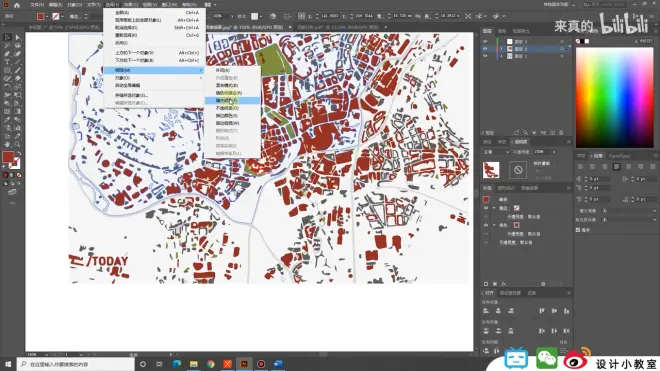Click align left icon in Paragraph panel
660x371 pixels.
(580, 167)
